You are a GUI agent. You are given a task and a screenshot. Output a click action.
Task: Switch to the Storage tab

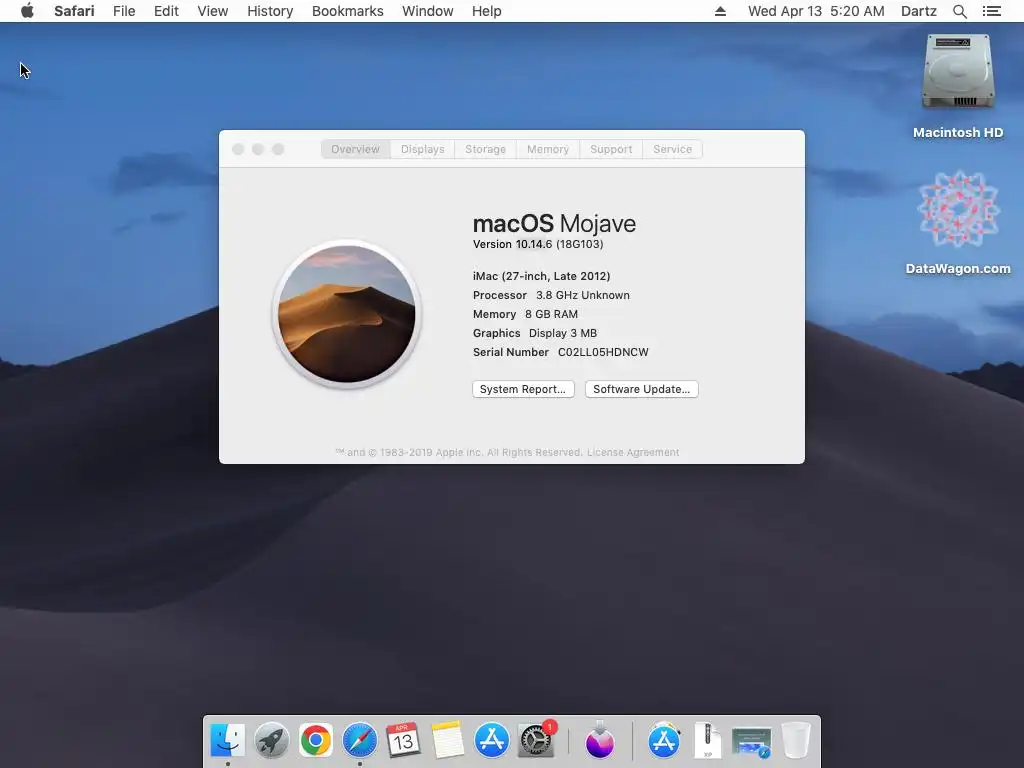[485, 149]
